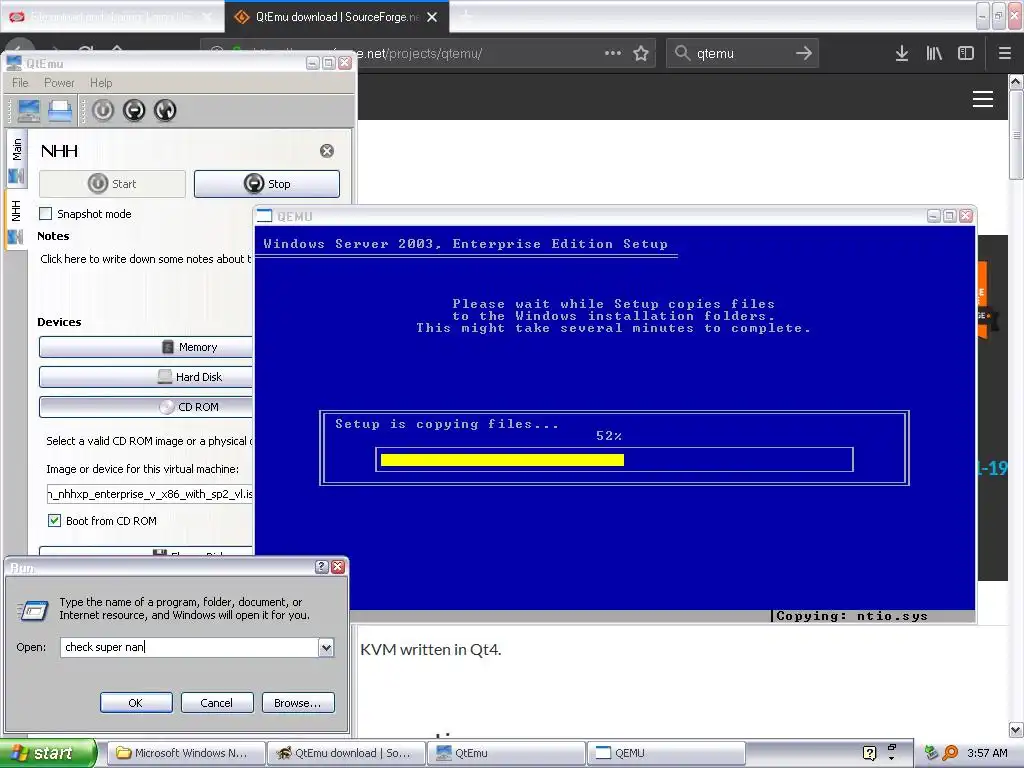This screenshot has height=768, width=1024.
Task: Click the page scrollbar up arrow
Action: coord(1016,82)
